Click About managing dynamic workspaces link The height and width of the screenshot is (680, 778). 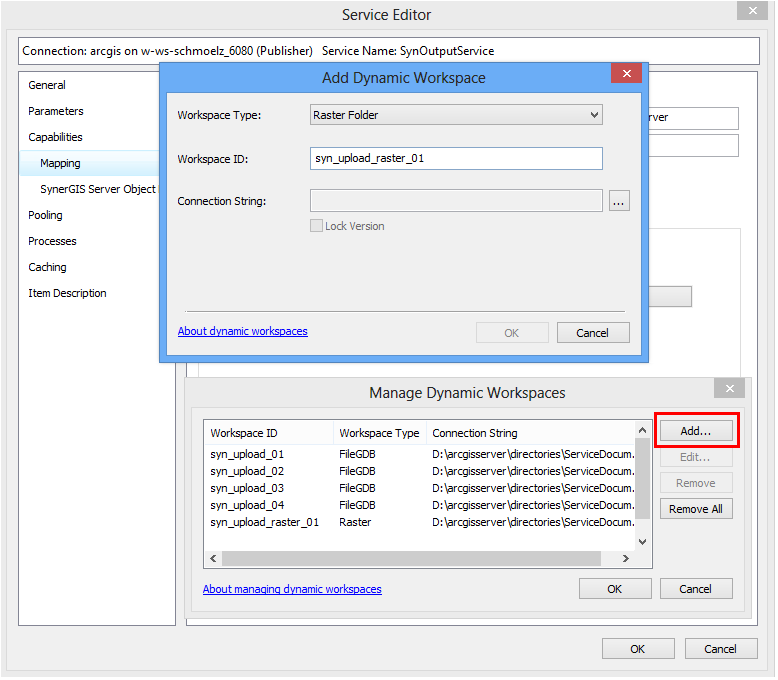(x=292, y=589)
